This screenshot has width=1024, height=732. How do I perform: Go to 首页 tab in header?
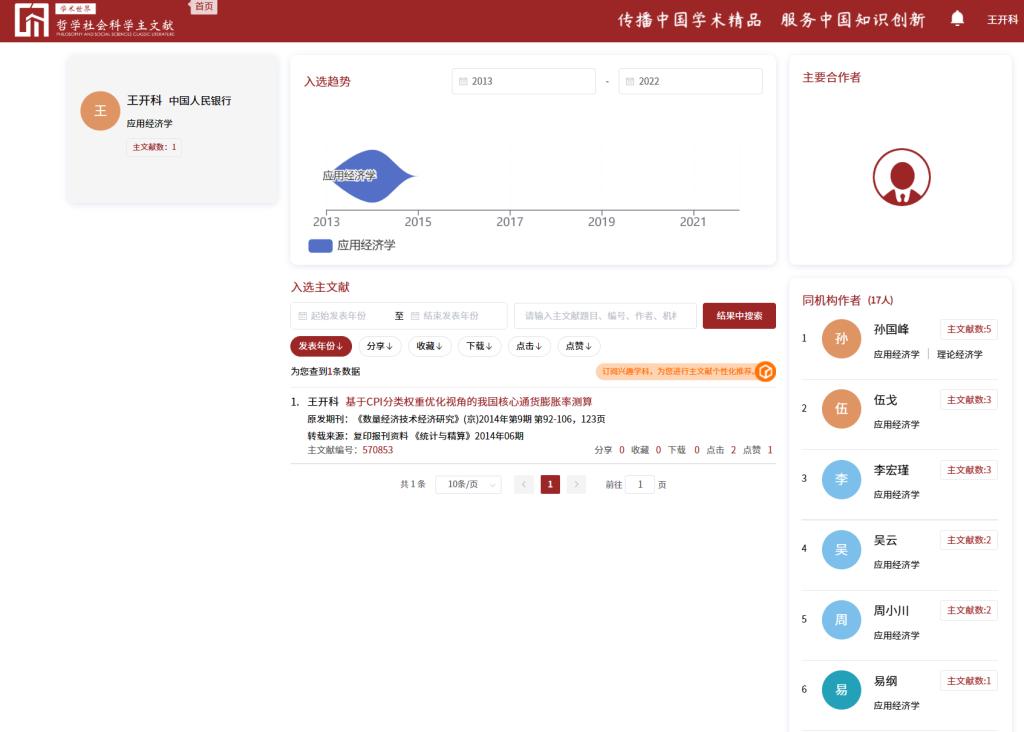[204, 7]
